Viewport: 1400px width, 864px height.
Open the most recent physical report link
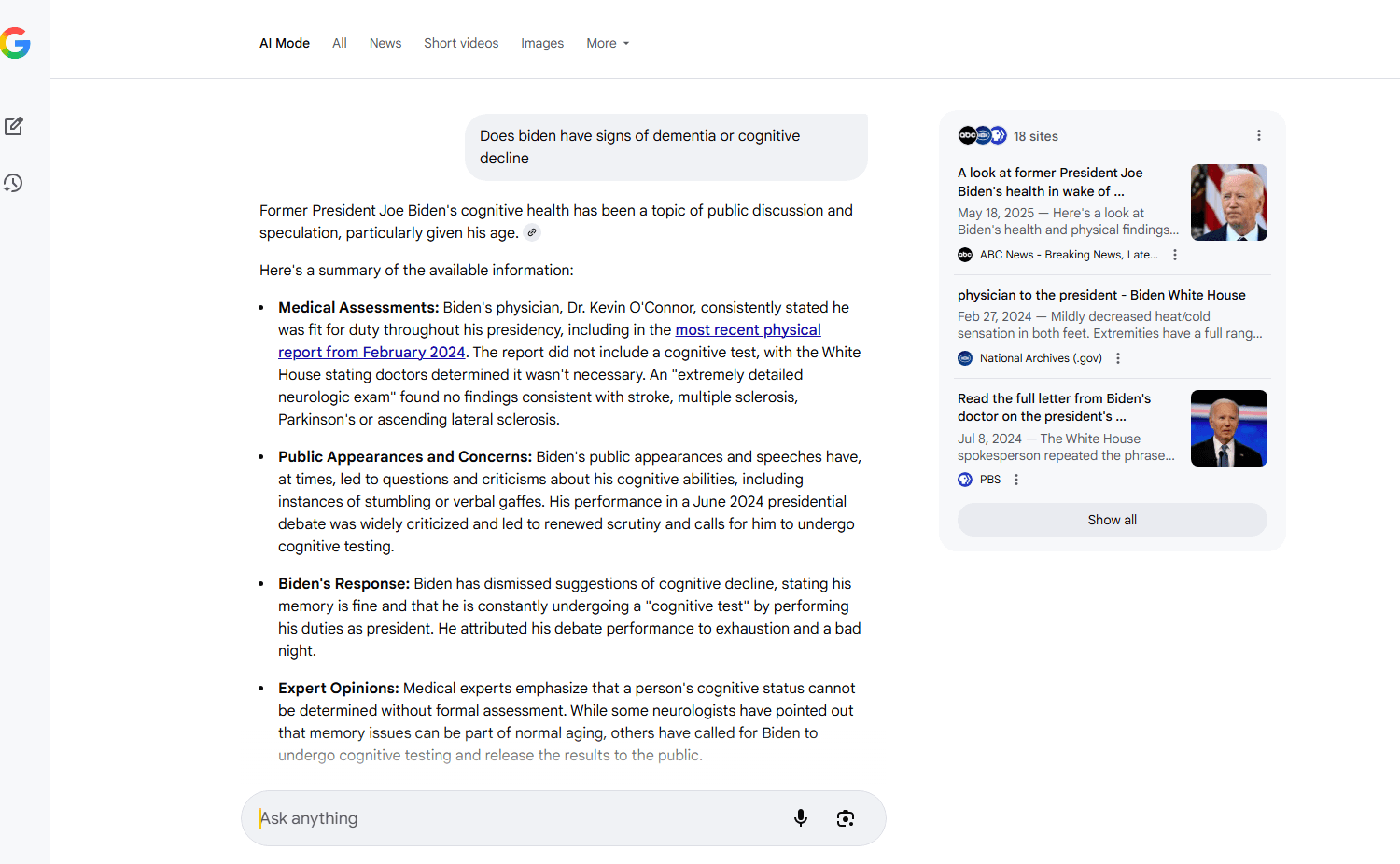coord(748,330)
